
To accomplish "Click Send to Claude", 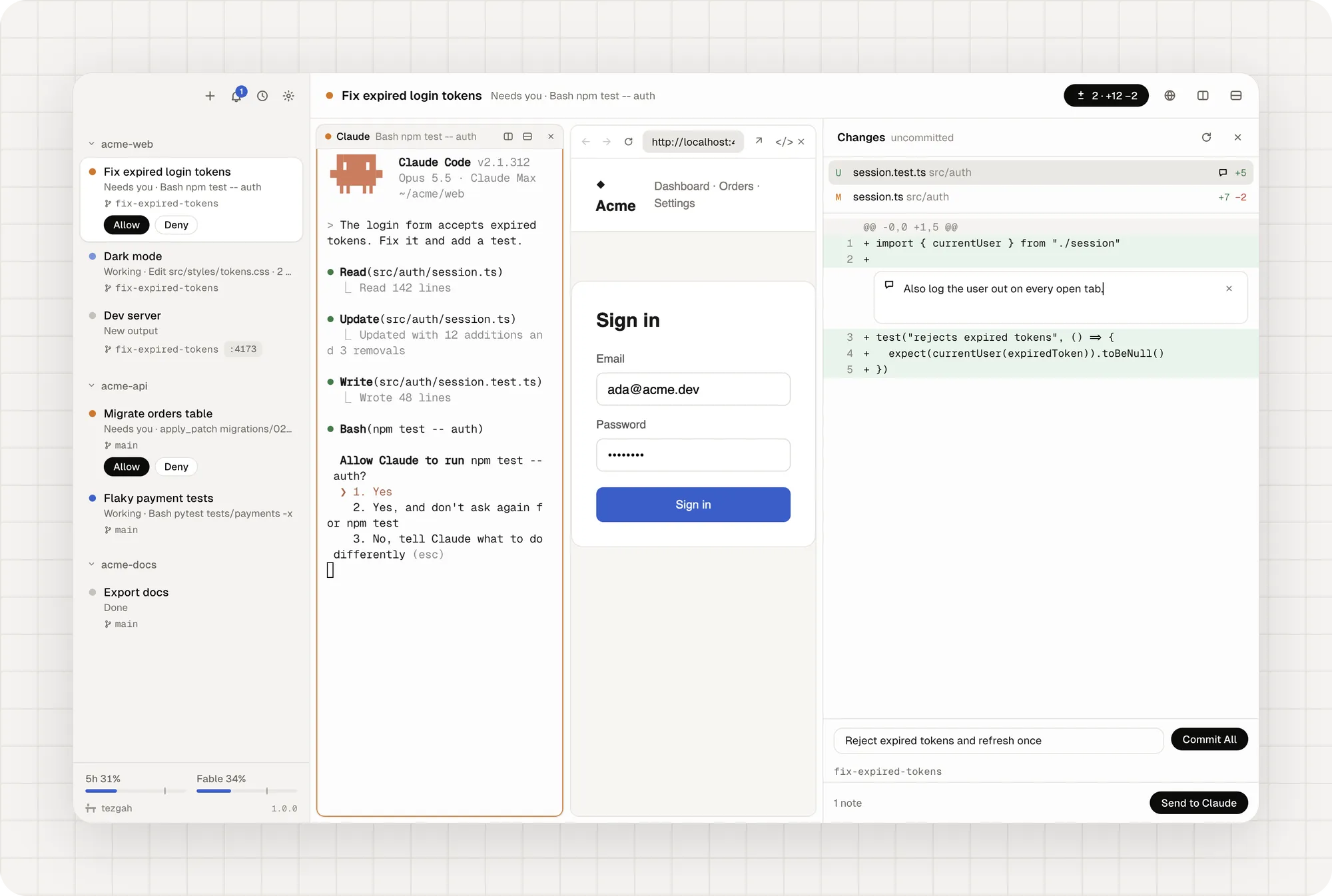I will (1199, 803).
